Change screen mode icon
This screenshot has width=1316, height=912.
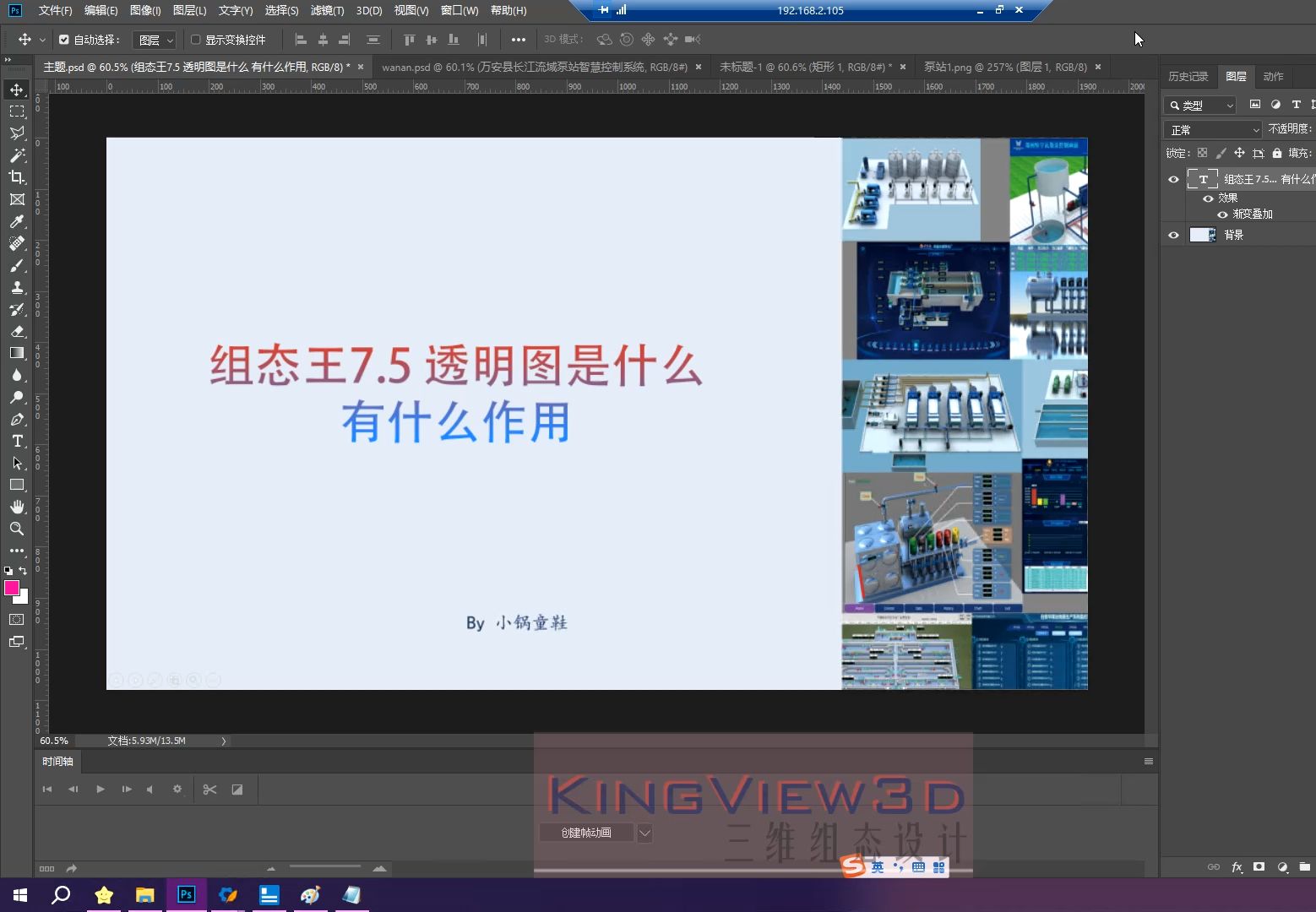point(17,642)
